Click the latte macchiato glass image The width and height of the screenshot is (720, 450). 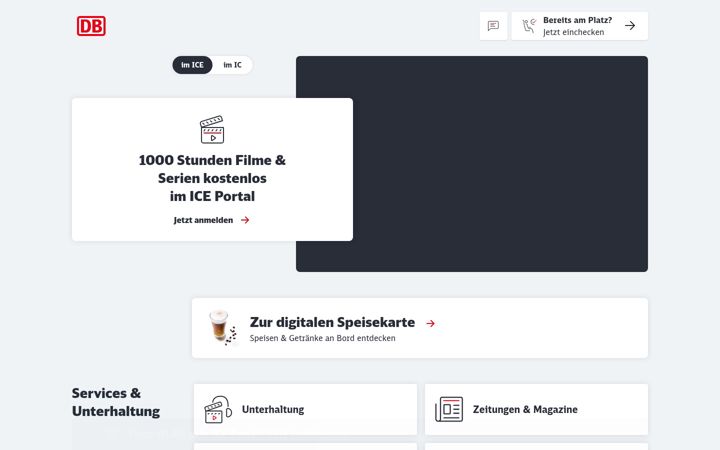click(222, 327)
